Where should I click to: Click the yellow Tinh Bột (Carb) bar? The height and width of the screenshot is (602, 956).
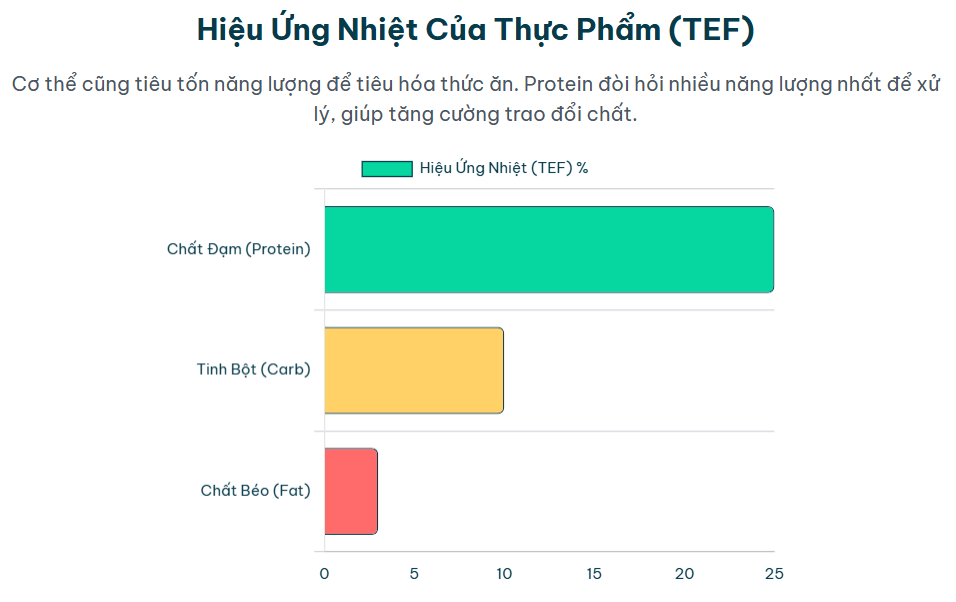pyautogui.click(x=413, y=370)
